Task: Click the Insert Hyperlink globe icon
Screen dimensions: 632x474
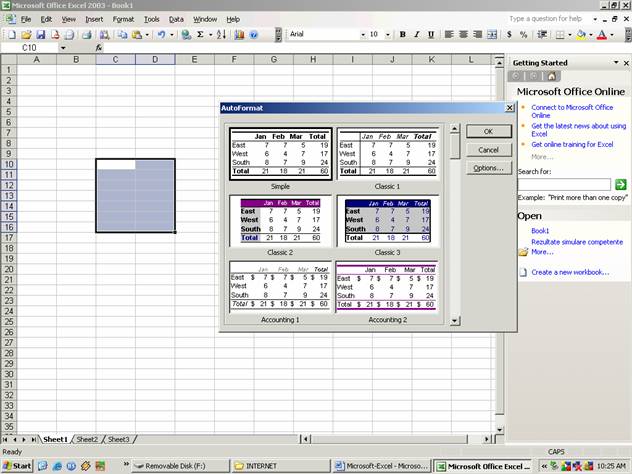Action: tap(186, 35)
